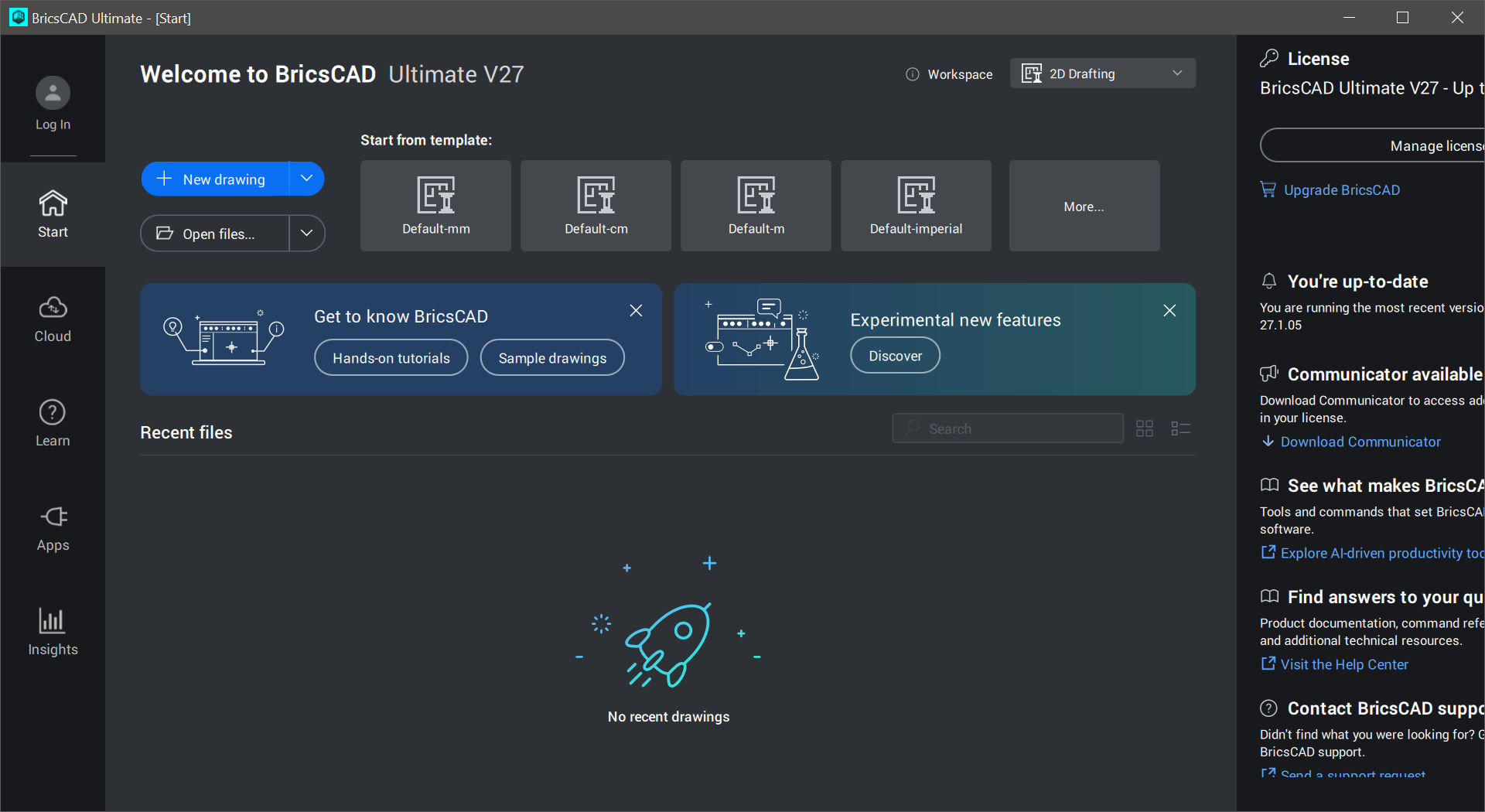The width and height of the screenshot is (1485, 812).
Task: Click the Upgrade BricsCAD cart icon
Action: (1268, 189)
